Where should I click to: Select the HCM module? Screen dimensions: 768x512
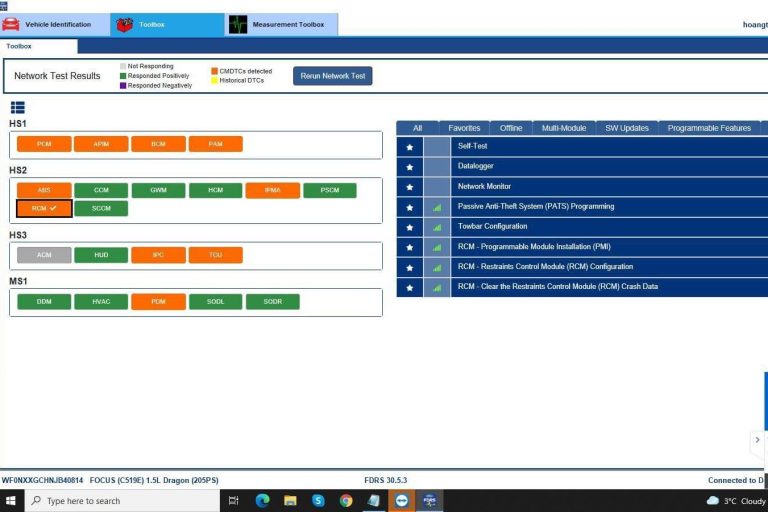tap(216, 190)
